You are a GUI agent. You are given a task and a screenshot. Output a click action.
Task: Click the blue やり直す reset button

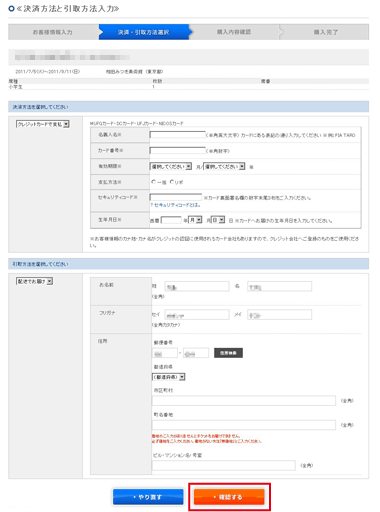point(148,497)
